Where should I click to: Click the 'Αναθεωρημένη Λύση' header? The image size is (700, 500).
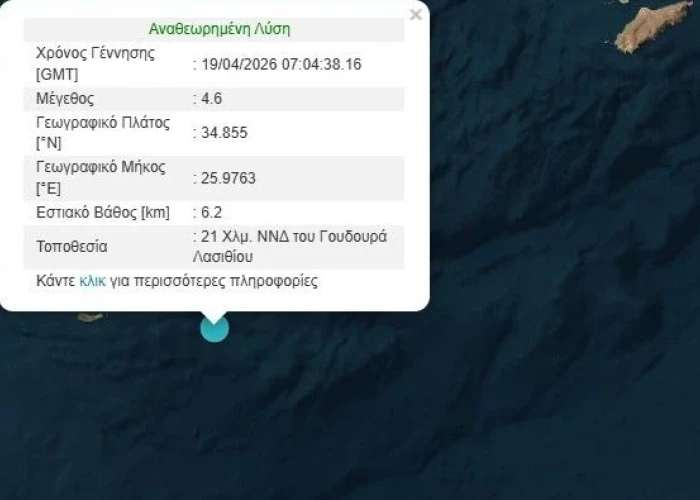219,29
